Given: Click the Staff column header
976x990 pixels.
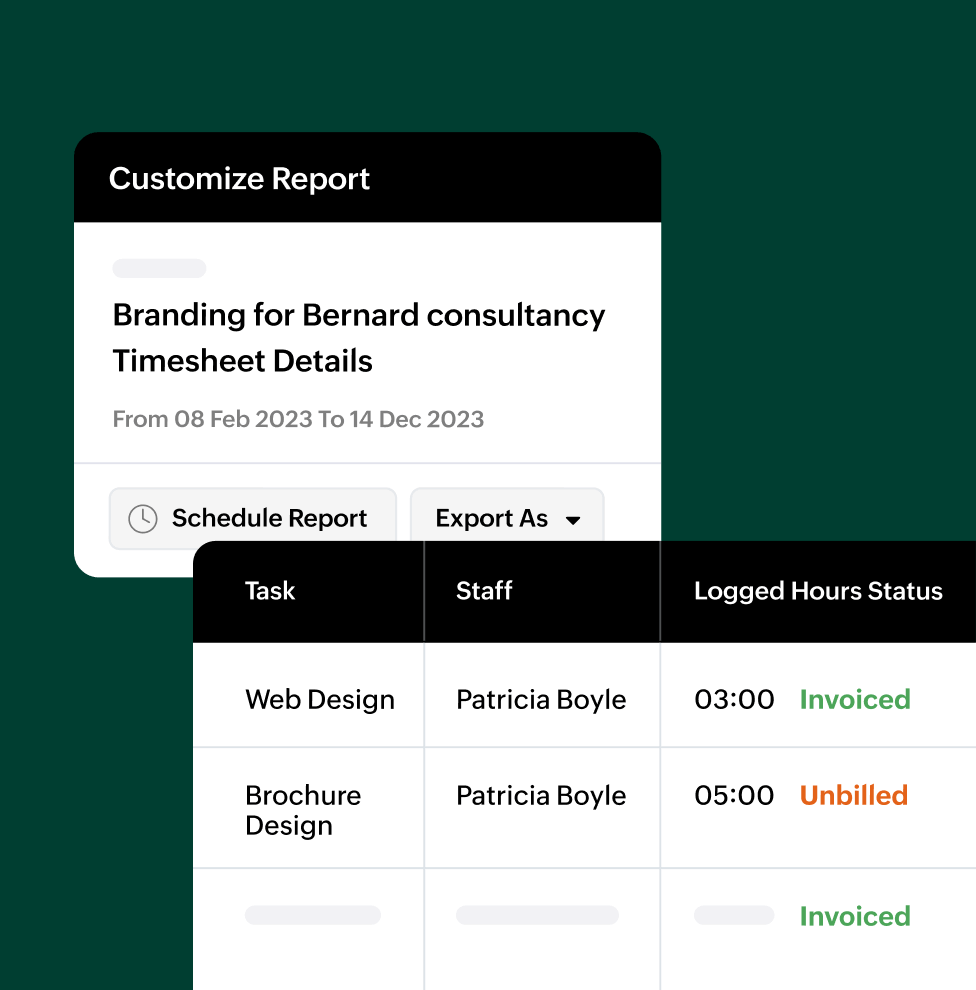Looking at the screenshot, I should click(x=484, y=591).
